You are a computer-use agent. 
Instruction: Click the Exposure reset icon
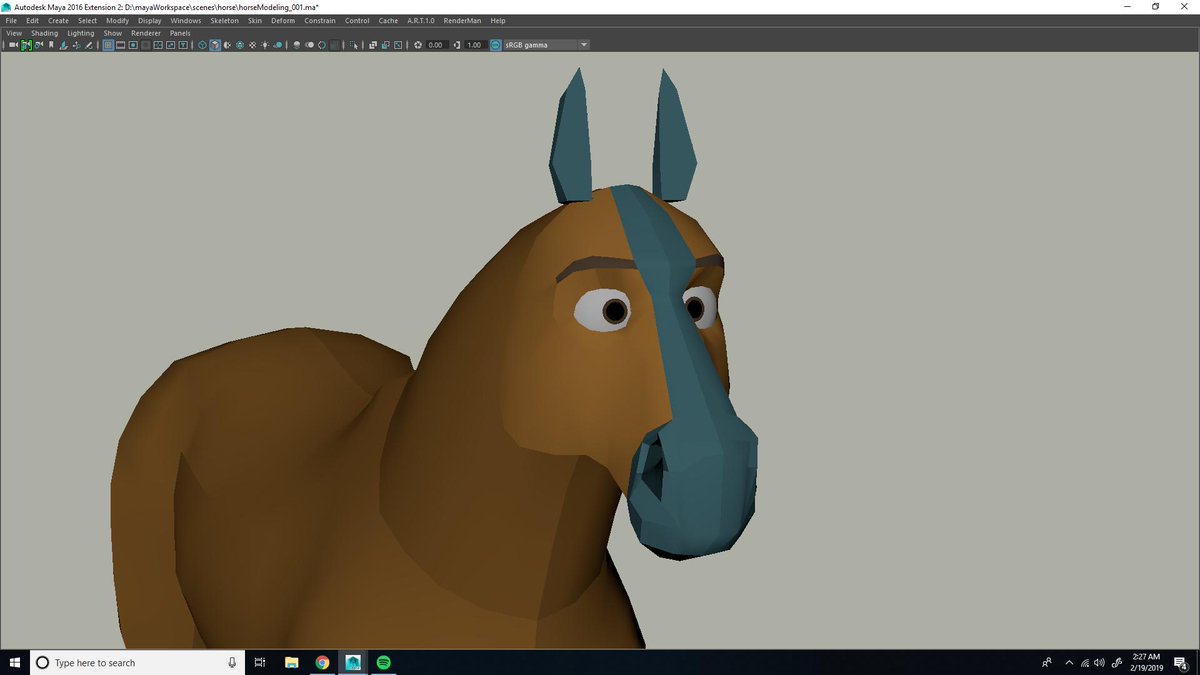[418, 45]
